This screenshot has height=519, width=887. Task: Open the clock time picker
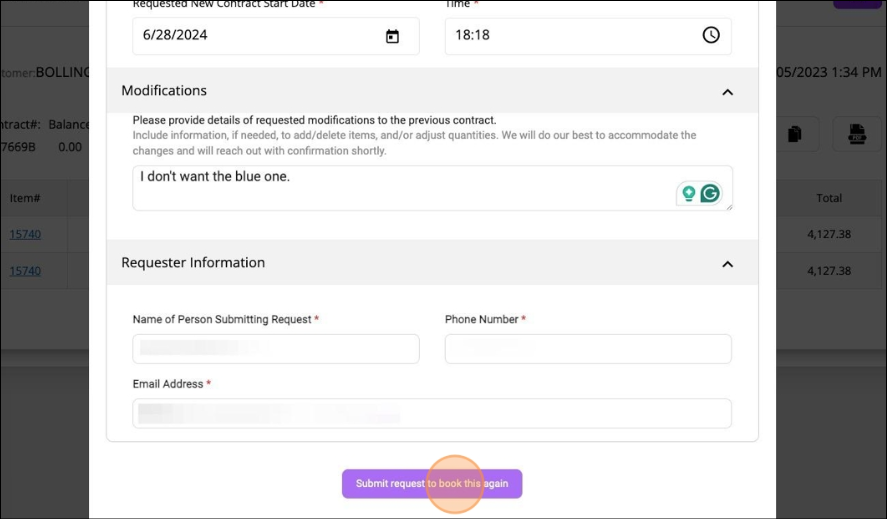point(710,35)
